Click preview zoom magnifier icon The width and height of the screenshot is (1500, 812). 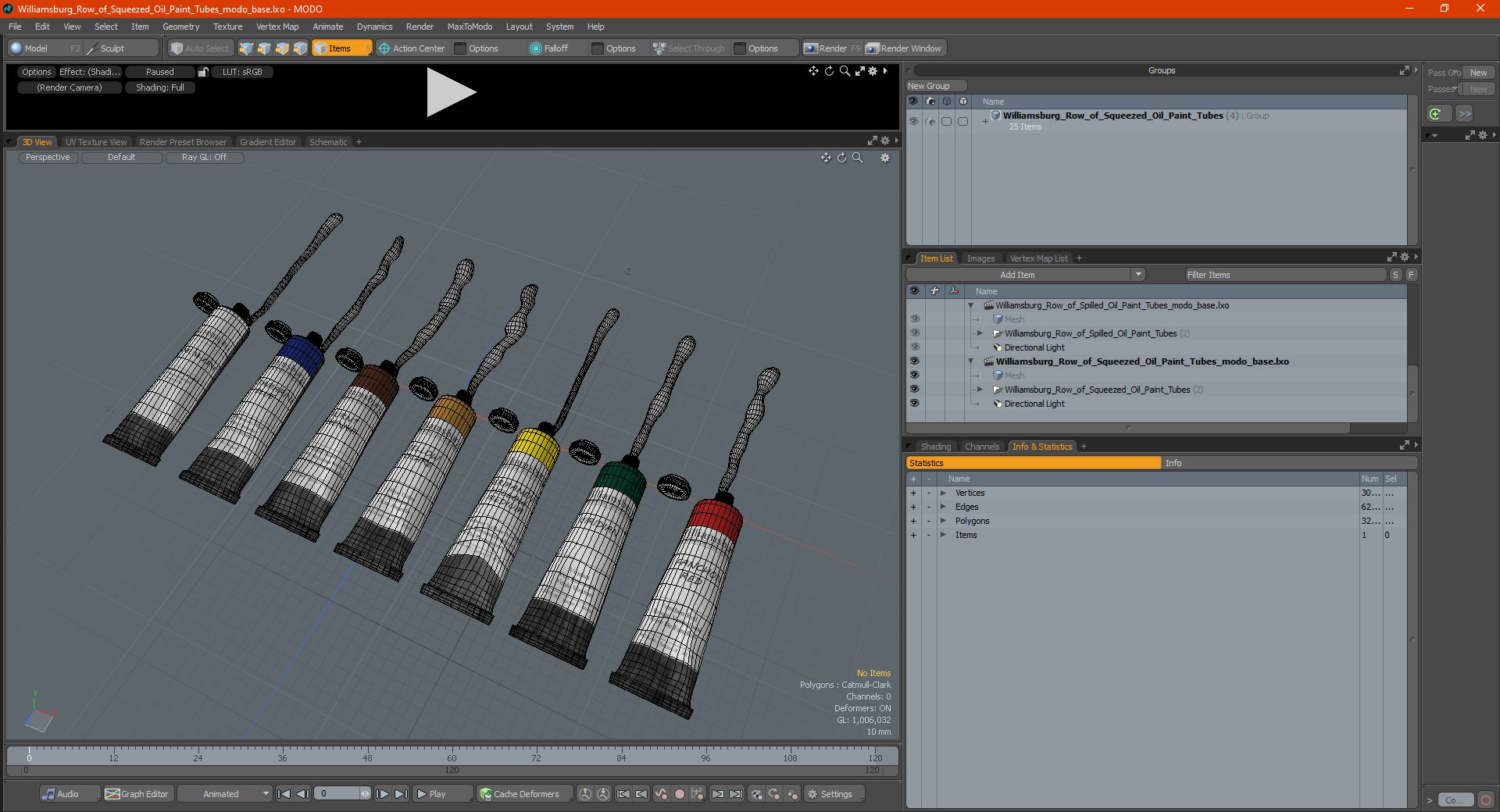845,71
